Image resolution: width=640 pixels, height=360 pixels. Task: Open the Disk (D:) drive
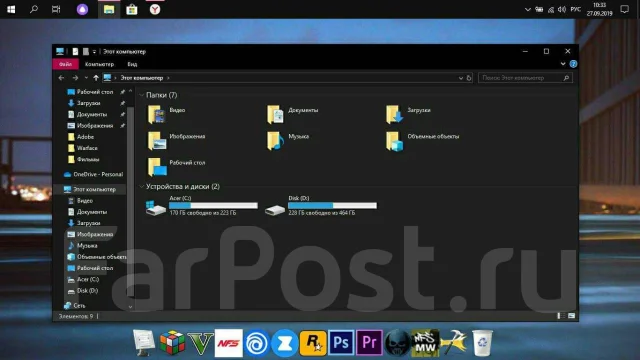(x=321, y=205)
